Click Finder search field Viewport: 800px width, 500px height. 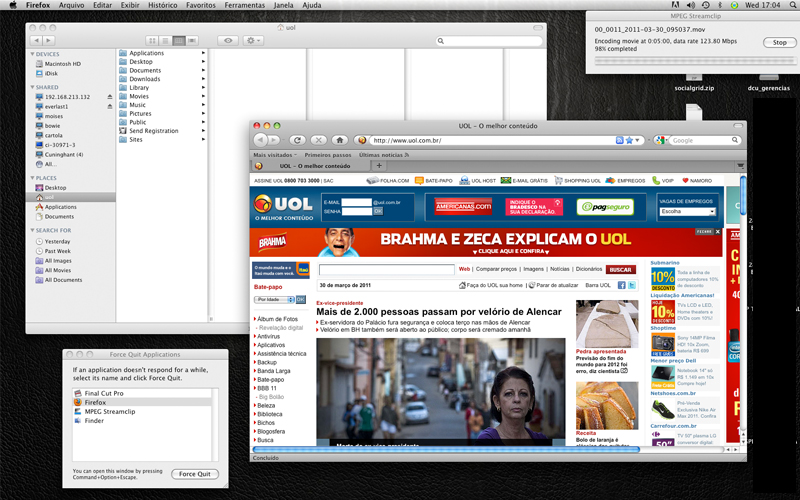click(490, 40)
